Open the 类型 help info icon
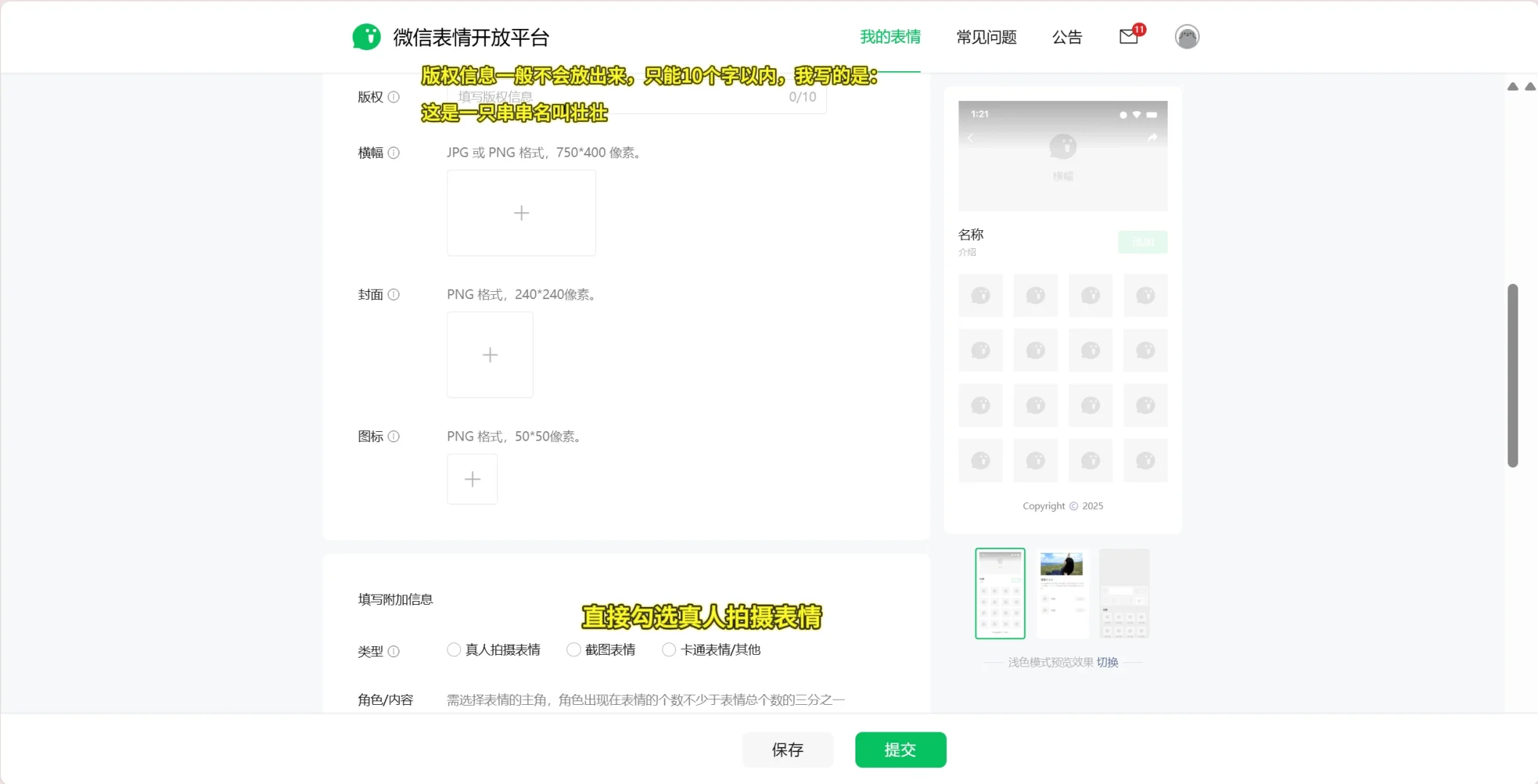The image size is (1538, 784). pos(394,651)
